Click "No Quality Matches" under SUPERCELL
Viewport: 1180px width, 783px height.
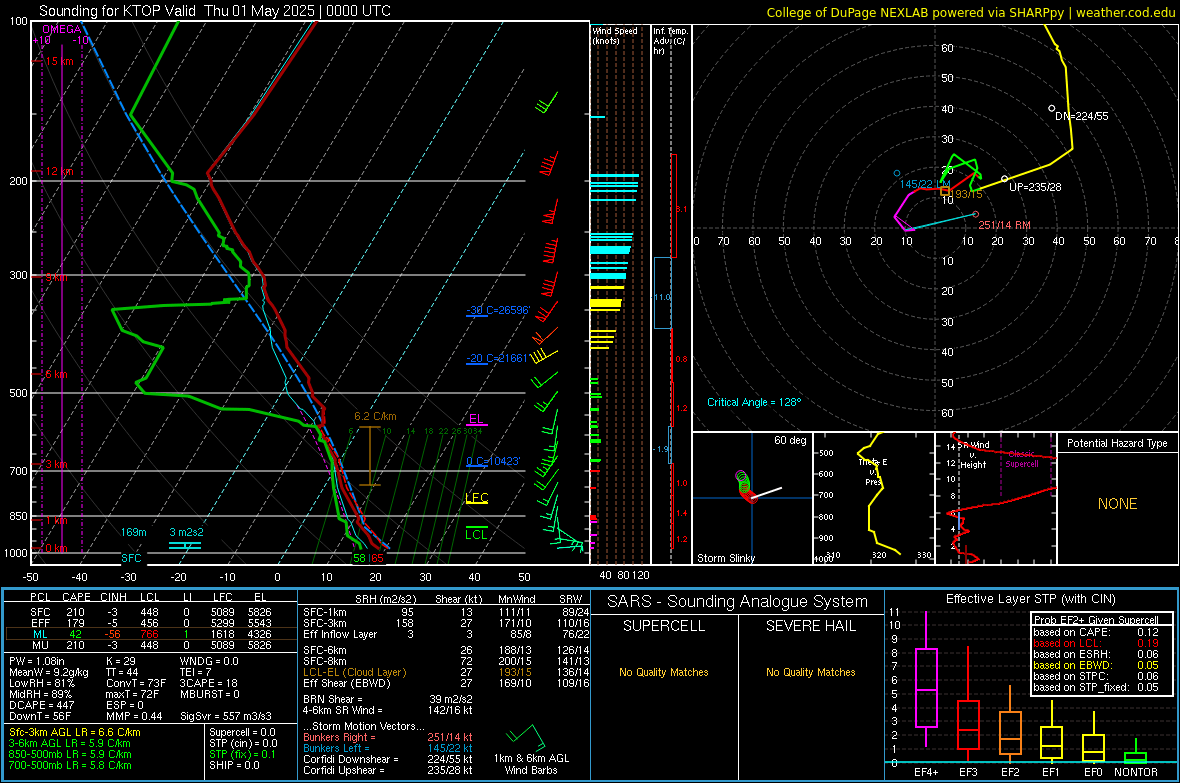(664, 672)
